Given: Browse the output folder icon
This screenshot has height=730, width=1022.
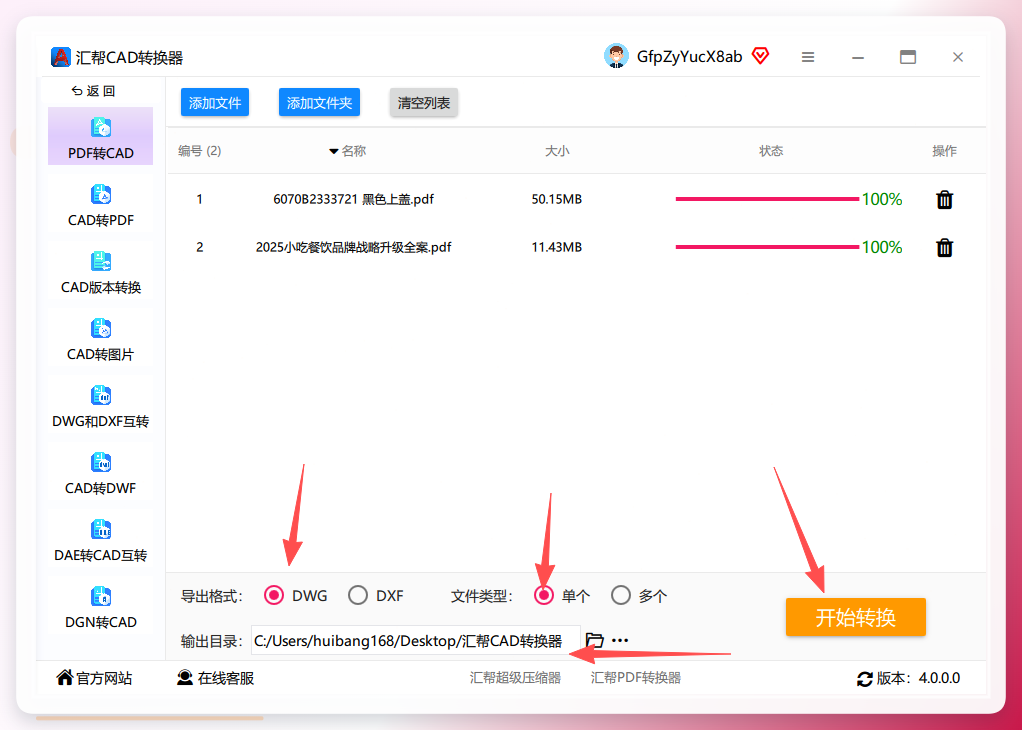Looking at the screenshot, I should click(x=594, y=640).
